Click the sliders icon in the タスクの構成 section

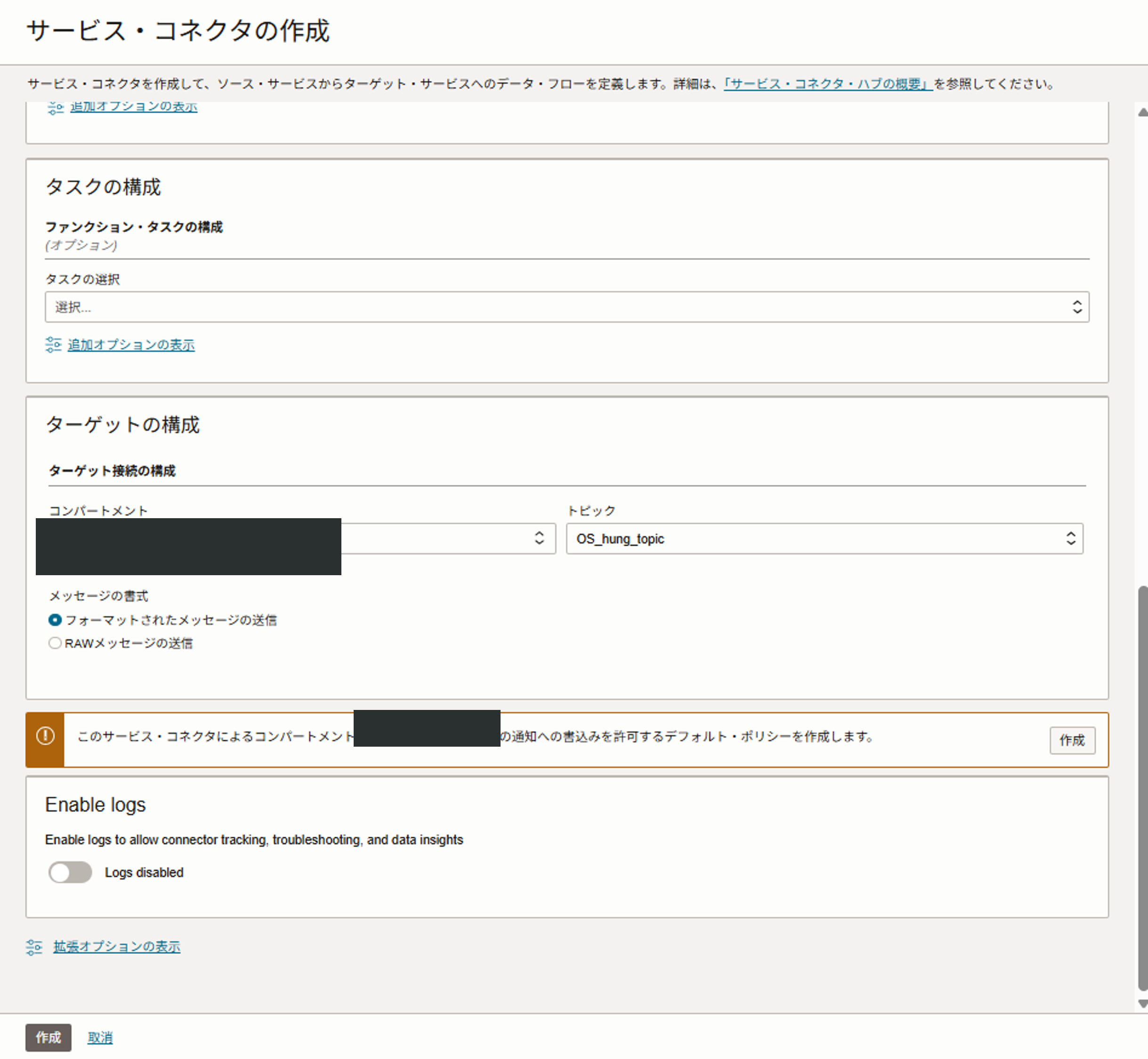pyautogui.click(x=53, y=344)
